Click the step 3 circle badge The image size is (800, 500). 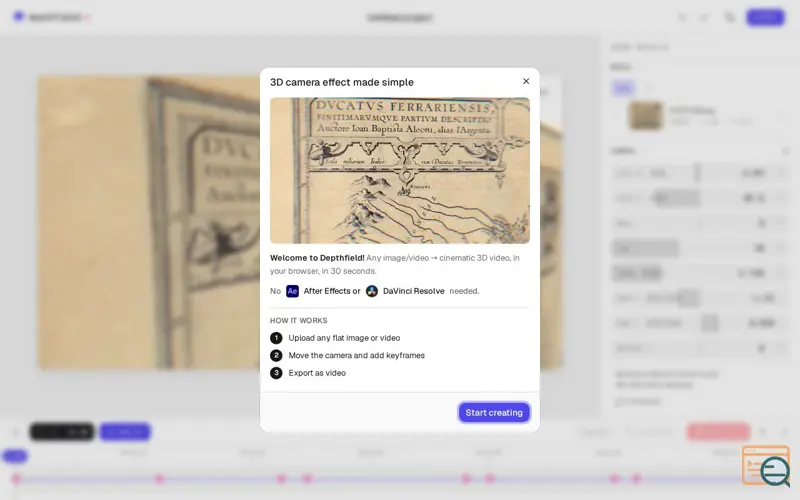click(276, 373)
